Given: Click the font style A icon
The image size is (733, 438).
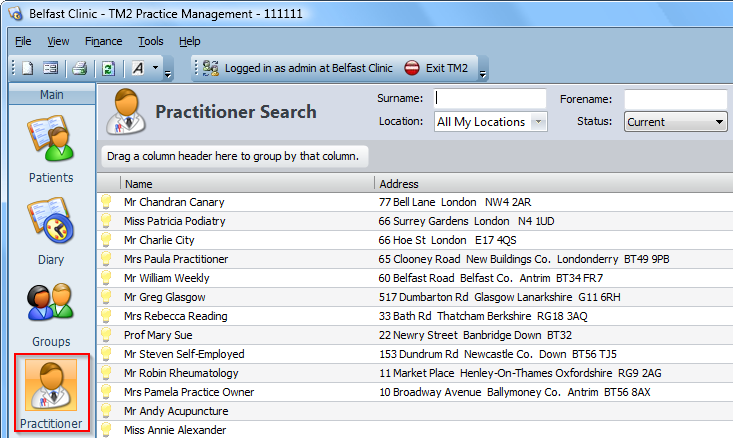Looking at the screenshot, I should [x=138, y=68].
